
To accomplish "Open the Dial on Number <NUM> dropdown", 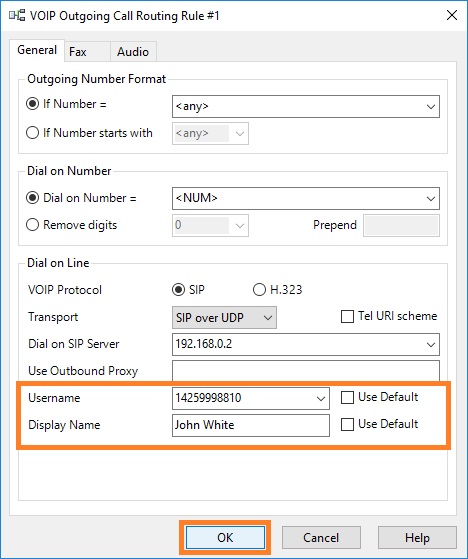I will (x=431, y=199).
